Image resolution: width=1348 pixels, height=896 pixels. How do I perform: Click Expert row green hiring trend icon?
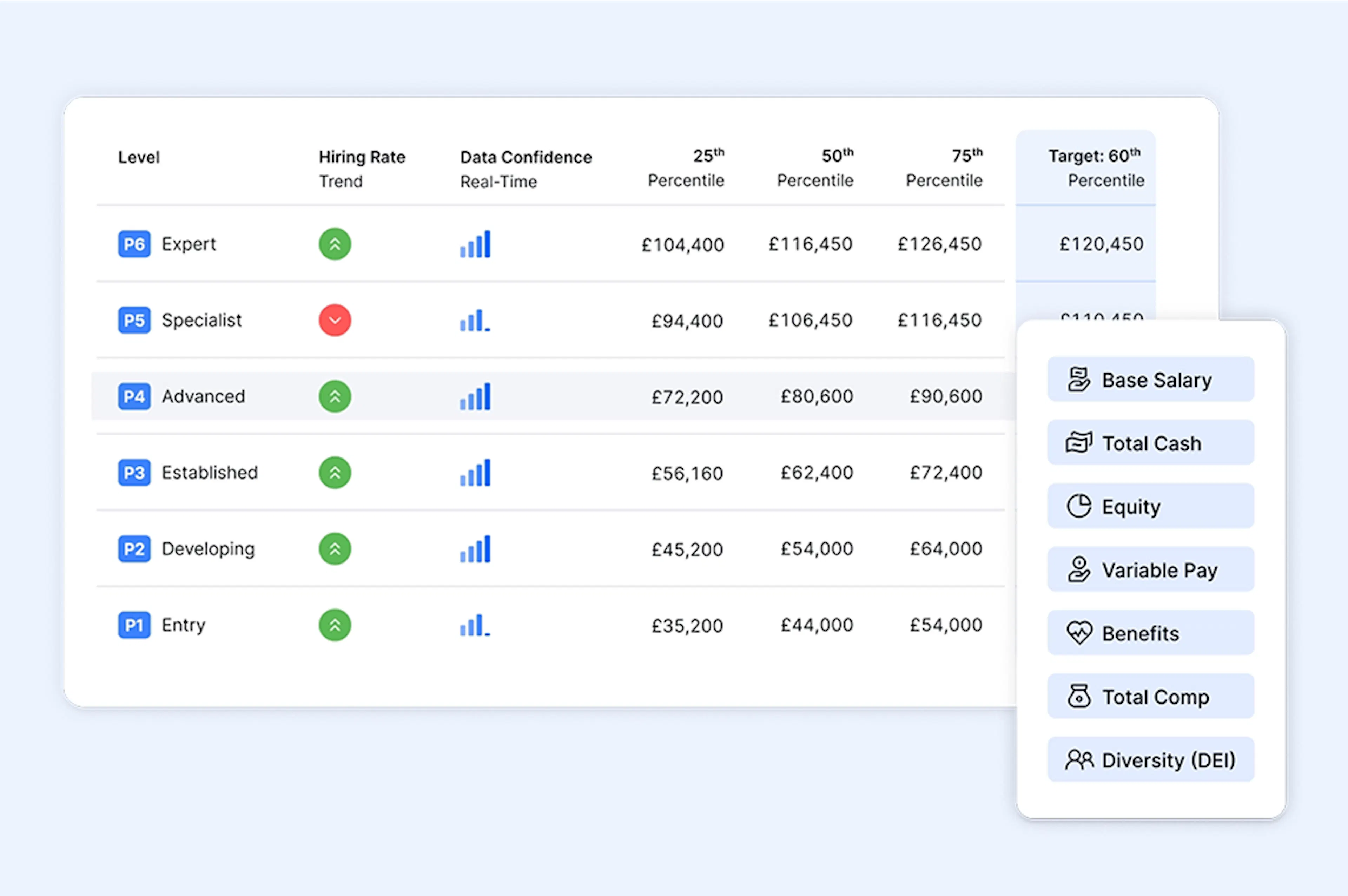335,244
